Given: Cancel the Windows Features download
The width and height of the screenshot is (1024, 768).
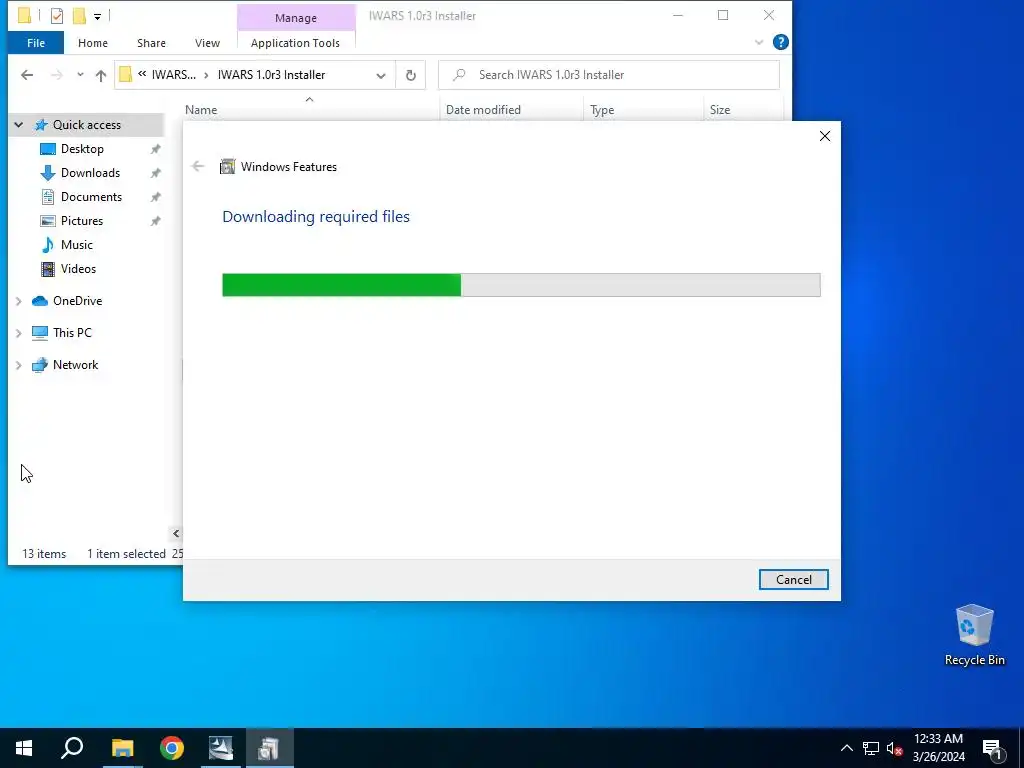Looking at the screenshot, I should (793, 579).
